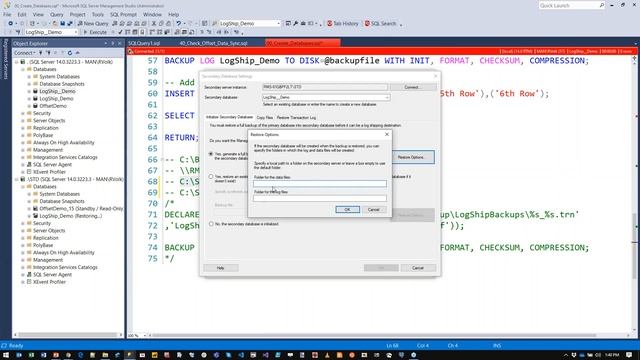Click the editor's vertical scrollbar
The height and width of the screenshot is (360, 640).
coord(635,195)
